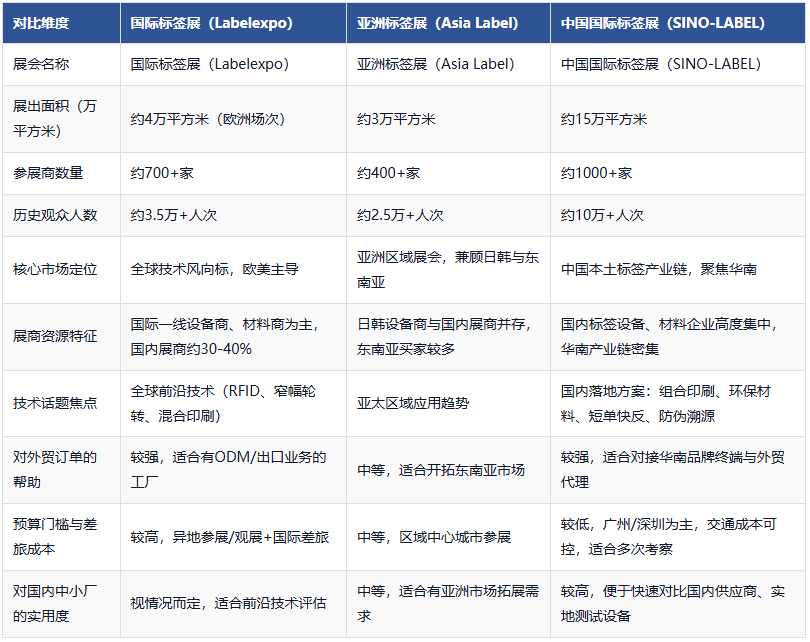Screen dimensions: 810x642
Task: Click the cell mentioning 短单快反、防伪溯源
Action: point(678,403)
